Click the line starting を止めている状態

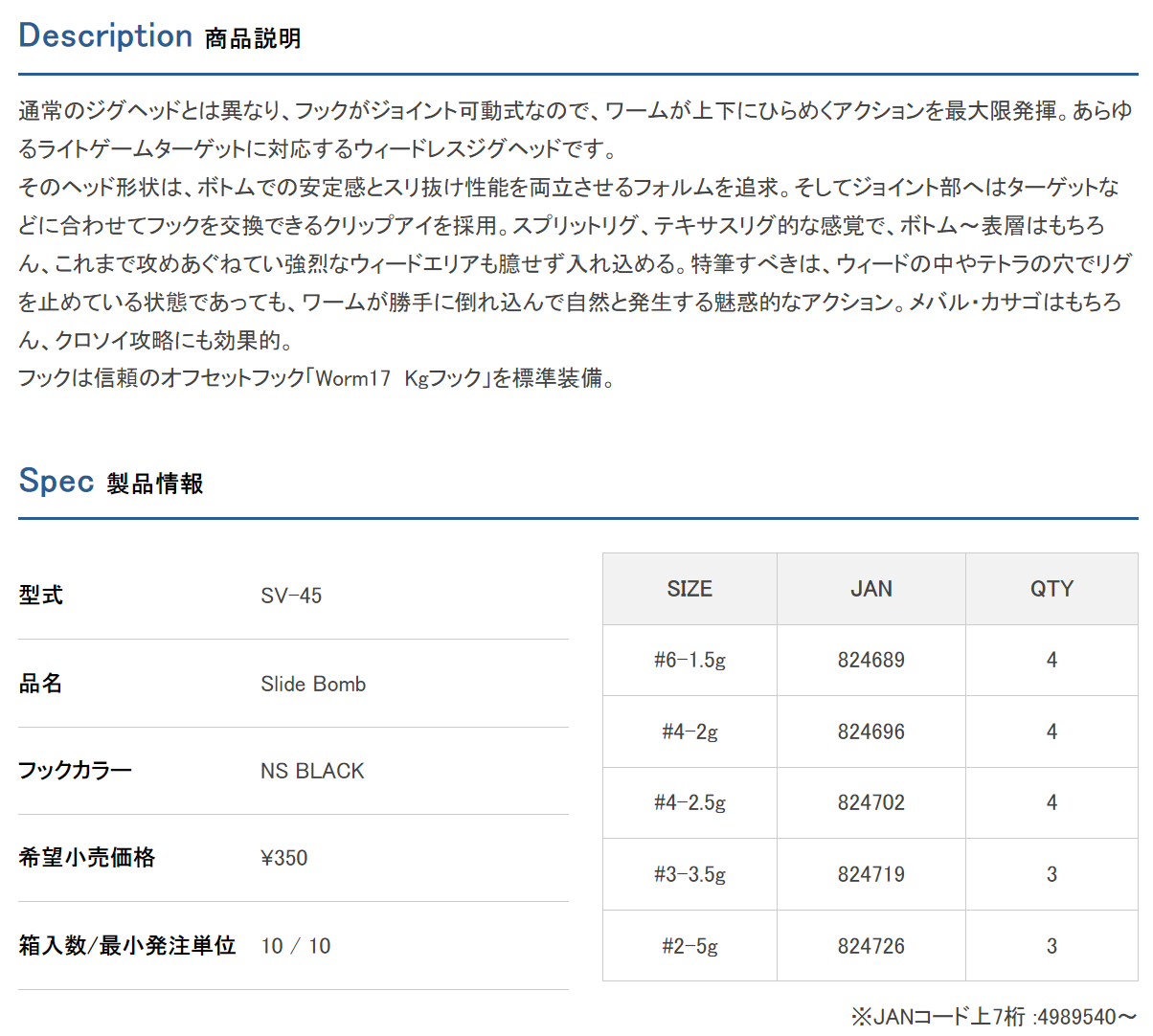click(x=570, y=302)
